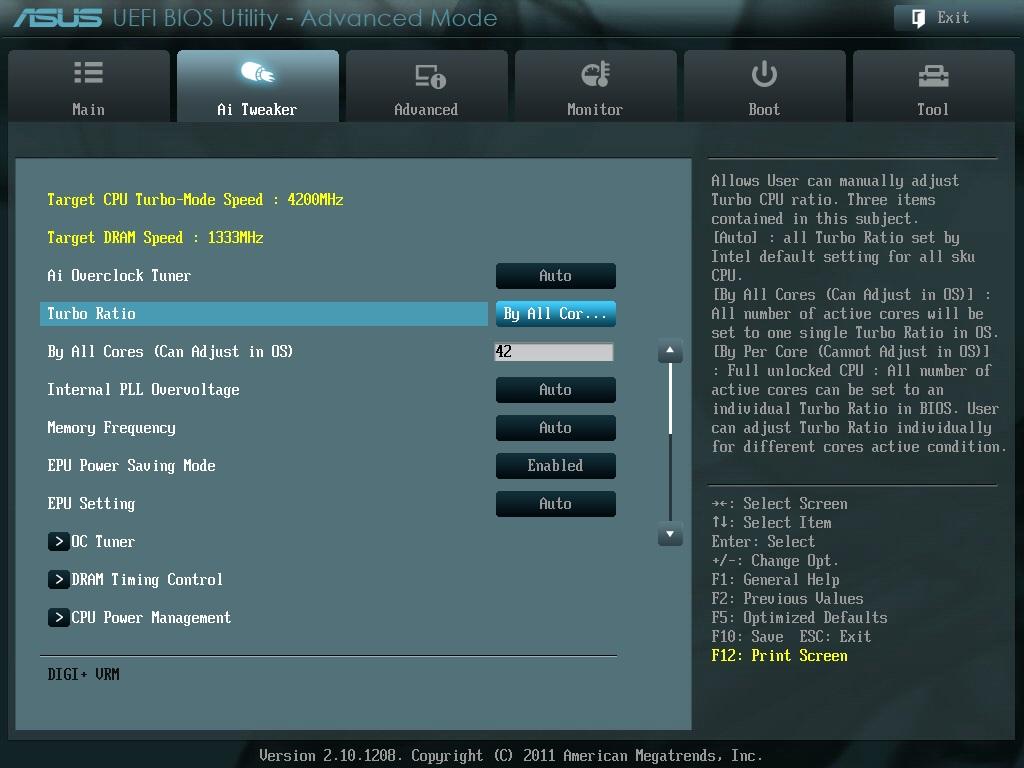Click the ASUS logo
Image resolution: width=1024 pixels, height=768 pixels.
(x=58, y=18)
